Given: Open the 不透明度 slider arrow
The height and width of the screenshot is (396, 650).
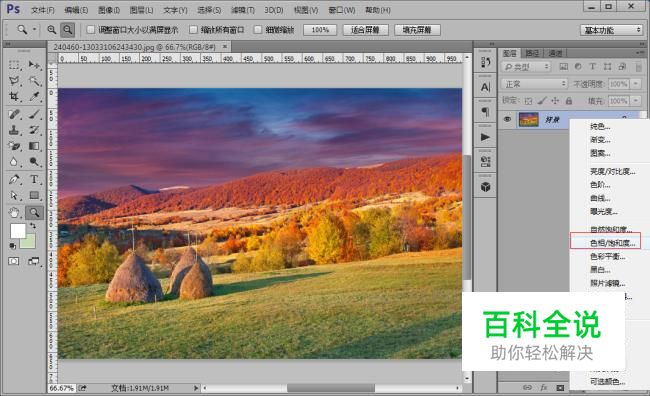Looking at the screenshot, I should coord(636,84).
